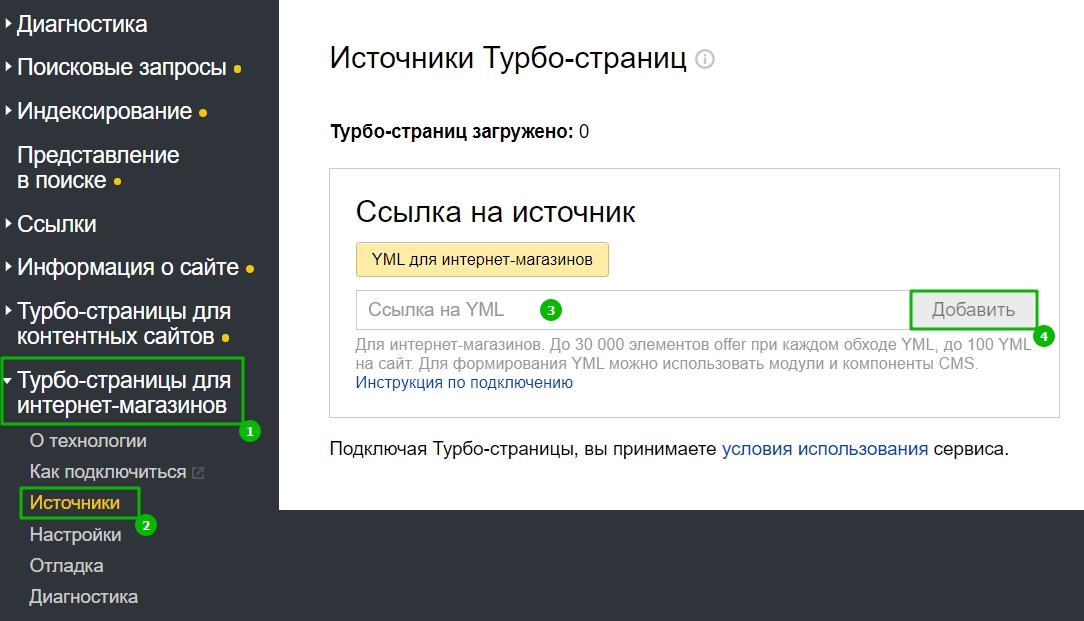
Task: Open Инструкция по подключению link
Action: 464,383
